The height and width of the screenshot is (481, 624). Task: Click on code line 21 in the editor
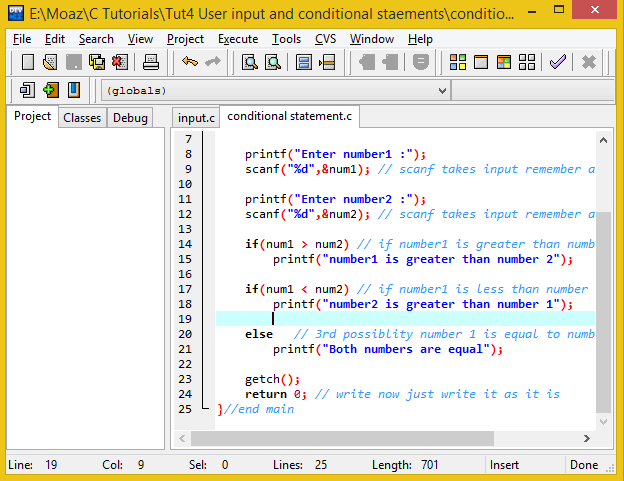tap(385, 349)
